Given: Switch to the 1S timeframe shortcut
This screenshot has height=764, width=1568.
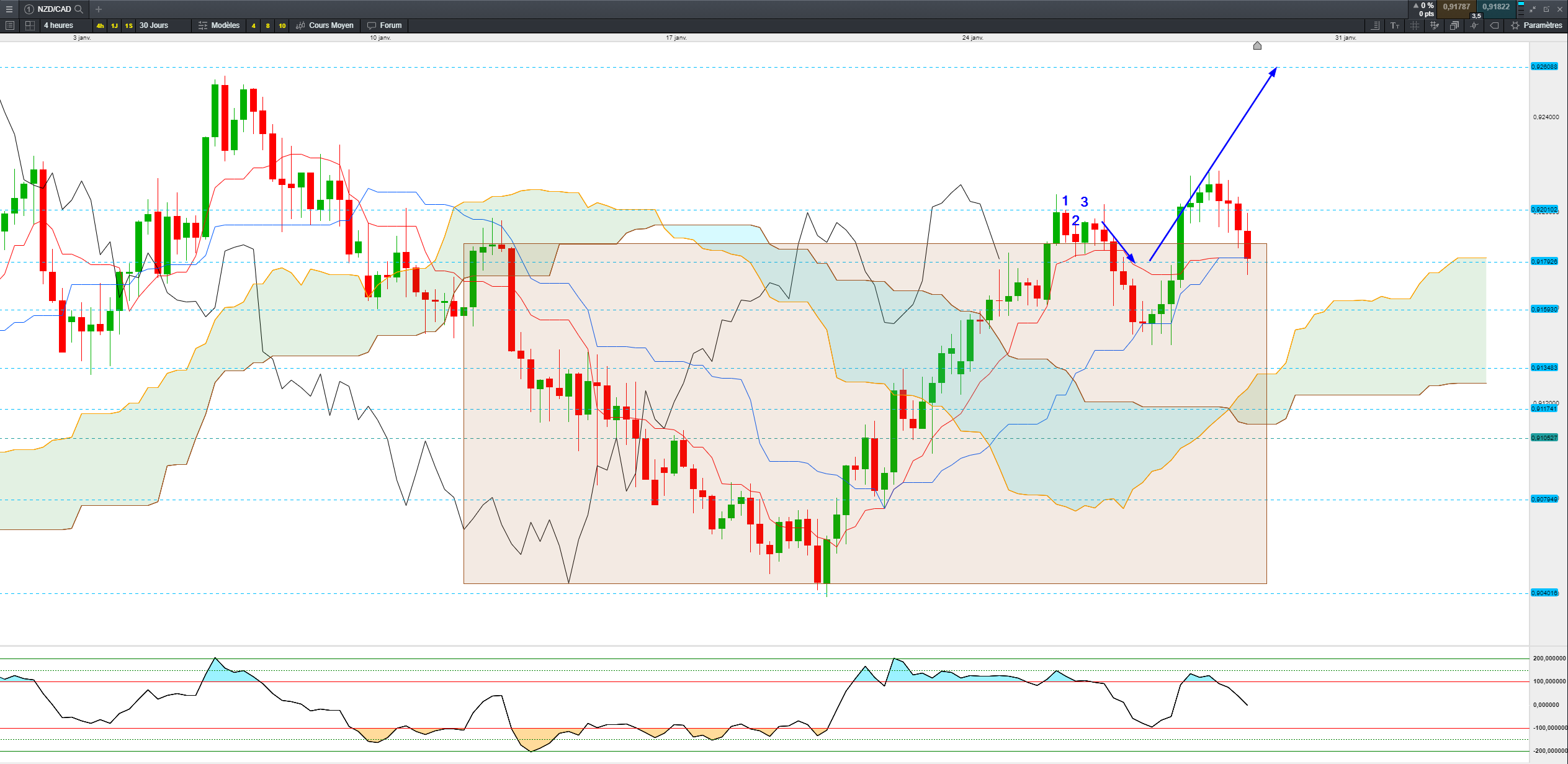Looking at the screenshot, I should pos(128,25).
